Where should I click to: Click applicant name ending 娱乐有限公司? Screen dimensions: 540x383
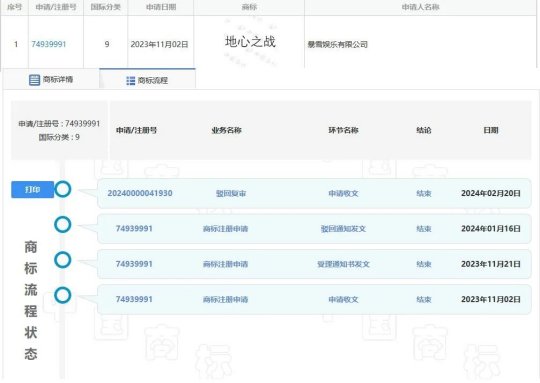[x=338, y=44]
